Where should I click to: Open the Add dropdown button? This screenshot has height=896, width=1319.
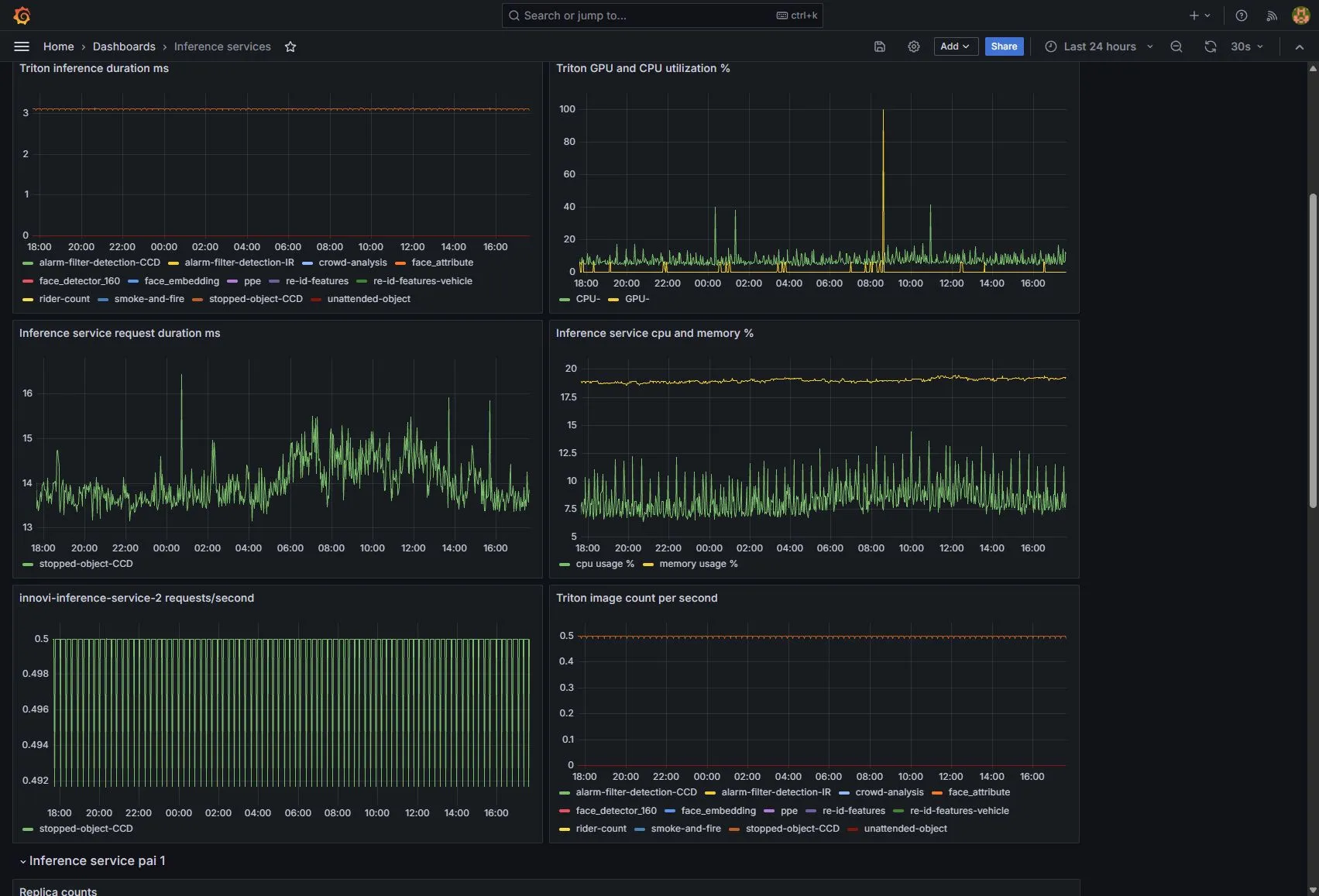point(956,46)
